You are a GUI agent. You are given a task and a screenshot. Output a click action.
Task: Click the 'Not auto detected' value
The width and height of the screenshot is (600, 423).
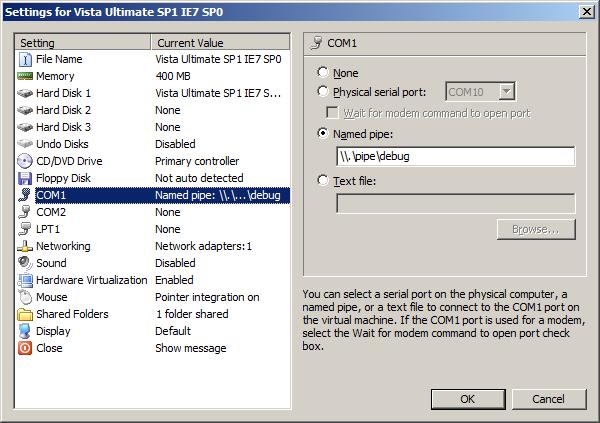pyautogui.click(x=199, y=178)
